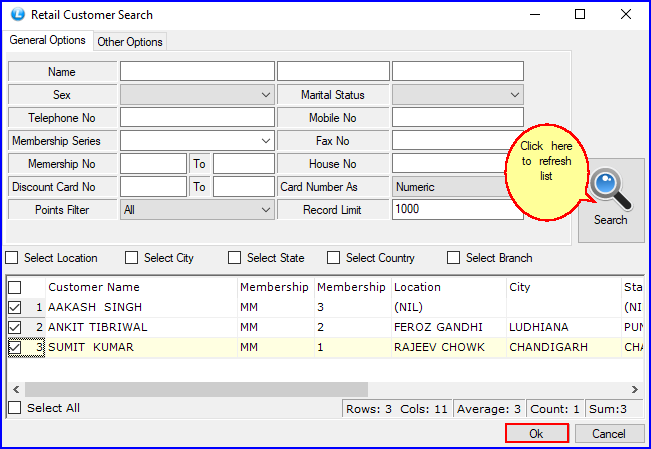
Task: Select the SUMIT KUMAR name cell
Action: [141, 347]
